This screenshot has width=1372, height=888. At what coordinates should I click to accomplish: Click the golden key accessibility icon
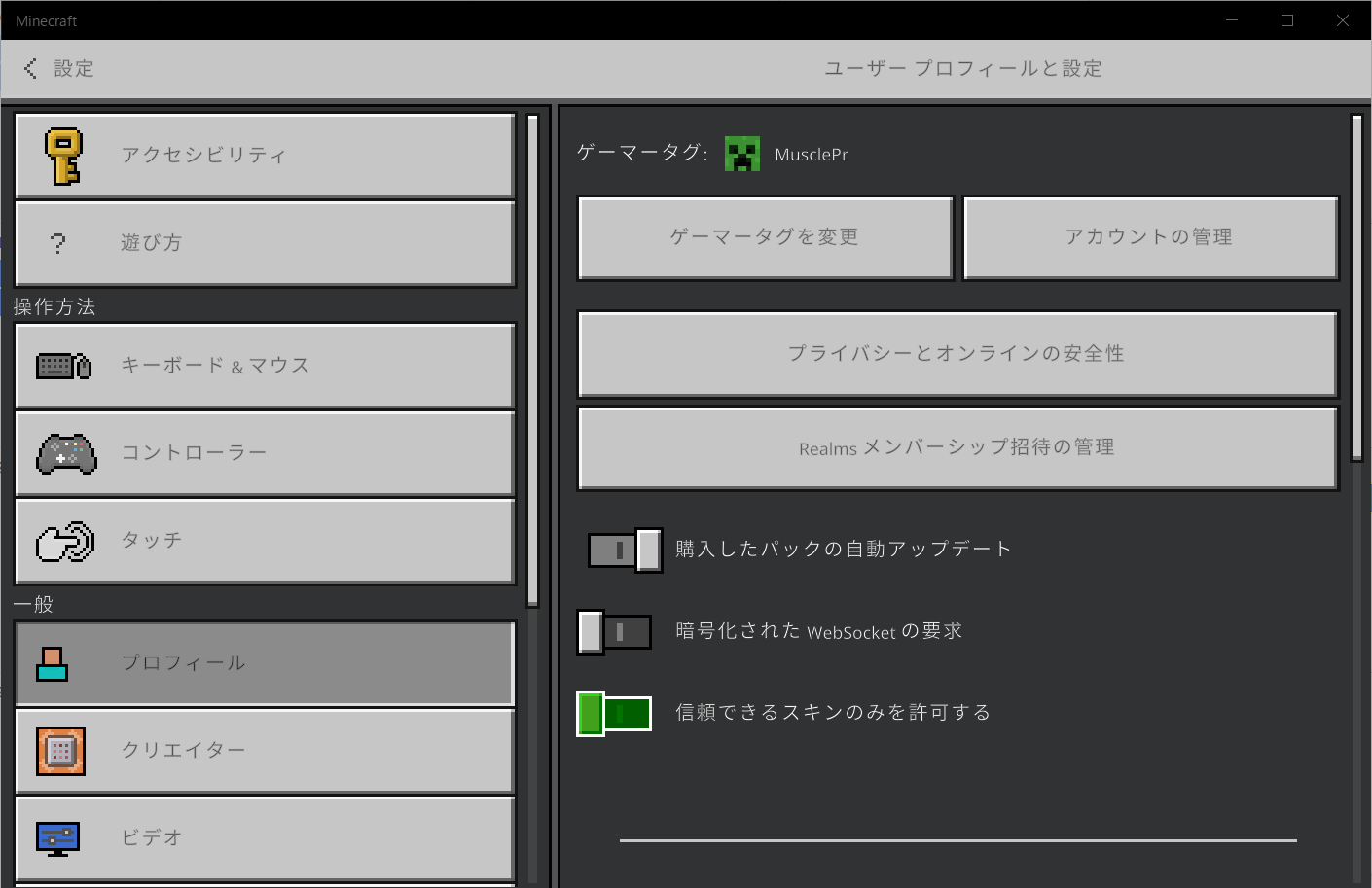point(63,156)
